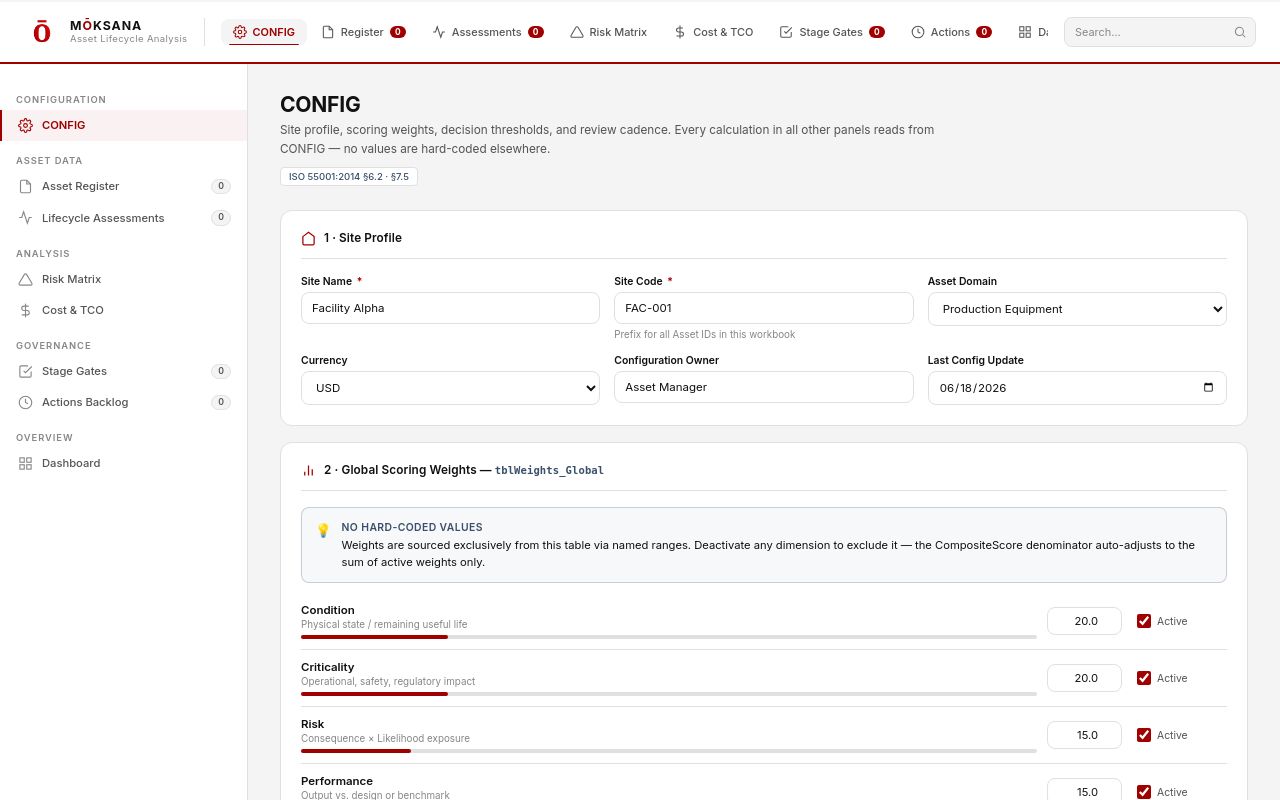Click the Actions tab clock icon
The width and height of the screenshot is (1280, 800).
[x=918, y=32]
